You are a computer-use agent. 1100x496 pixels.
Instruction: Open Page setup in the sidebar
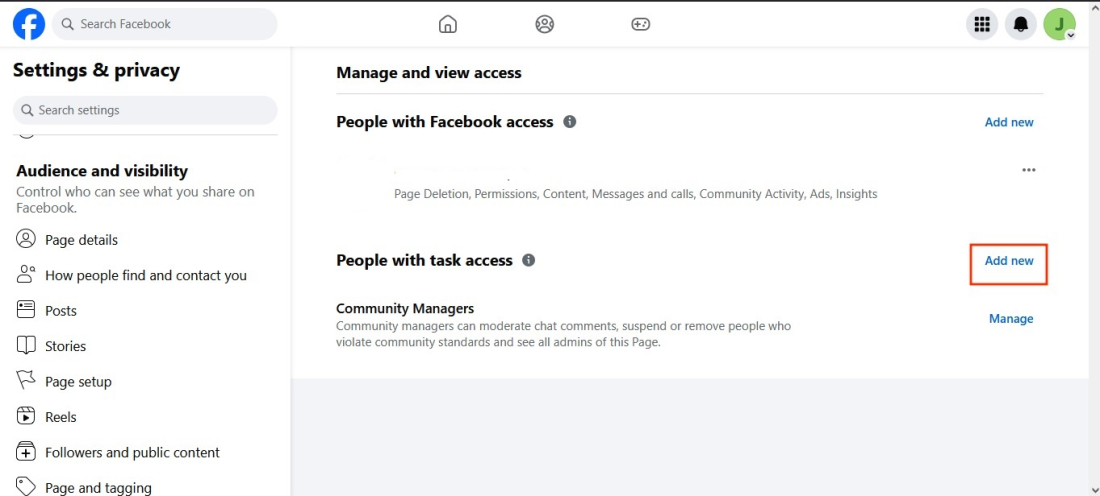click(78, 382)
